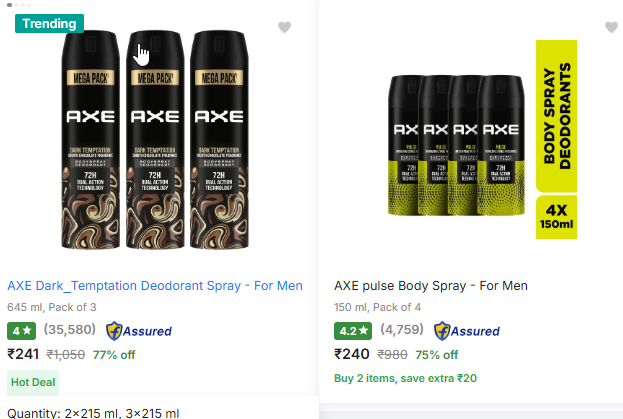Screen dimensions: 623x419
Task: Click the 77% off discount label
Action: [x=114, y=354]
